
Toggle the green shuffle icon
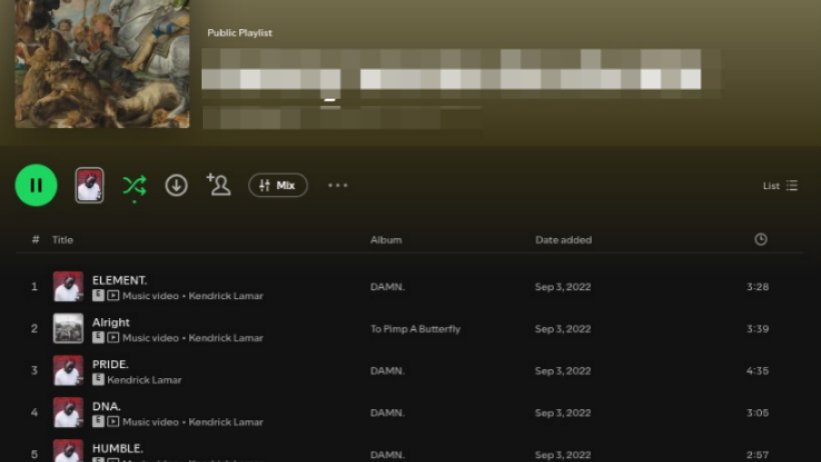[135, 185]
